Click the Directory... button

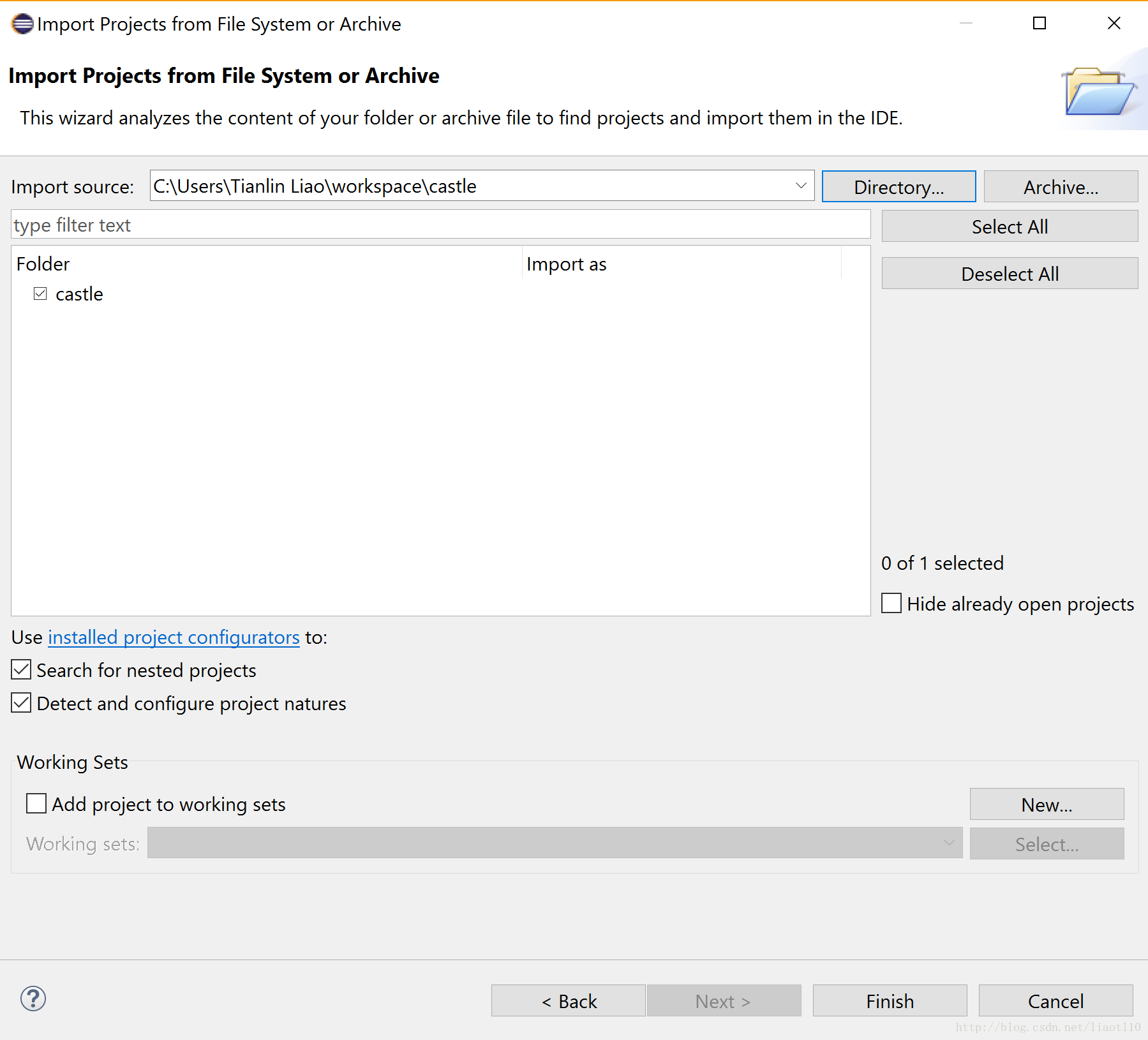click(x=898, y=187)
